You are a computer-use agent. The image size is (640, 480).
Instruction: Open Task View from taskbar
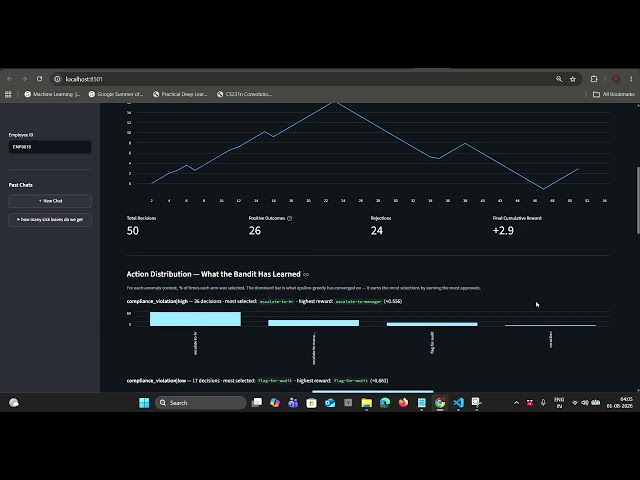pos(257,403)
